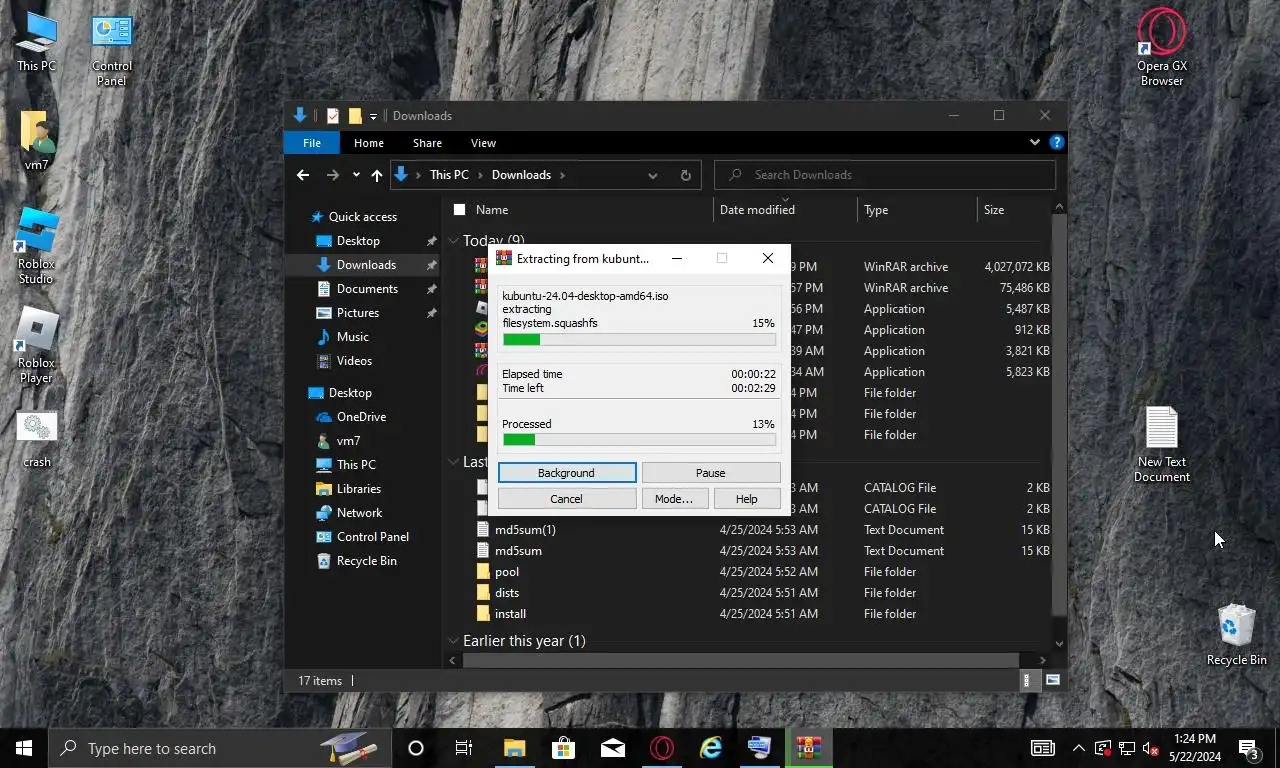
Task: Collapse Earlier this year (1) group
Action: point(453,641)
